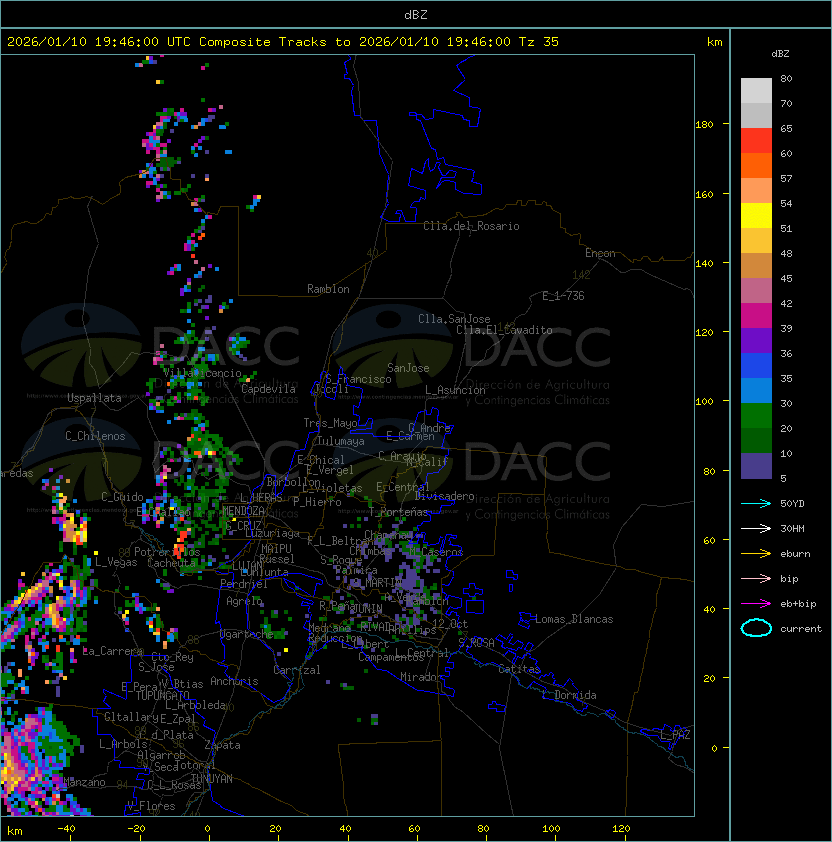Click the 'Ramblon' map label
This screenshot has width=832, height=842.
328,289
